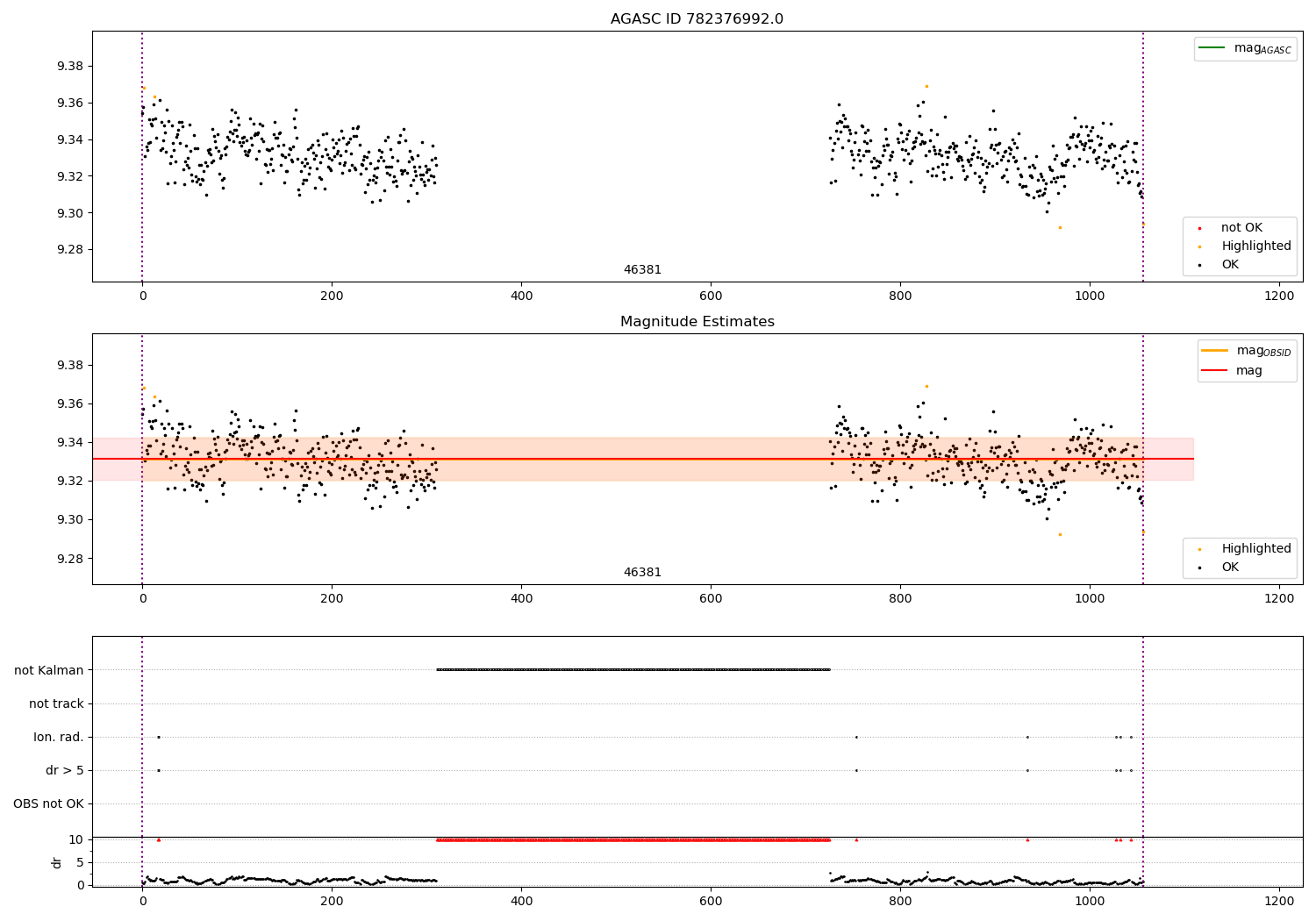The height and width of the screenshot is (921, 1316).
Task: Click the "46381" label in AGASC ID plot
Action: [642, 270]
